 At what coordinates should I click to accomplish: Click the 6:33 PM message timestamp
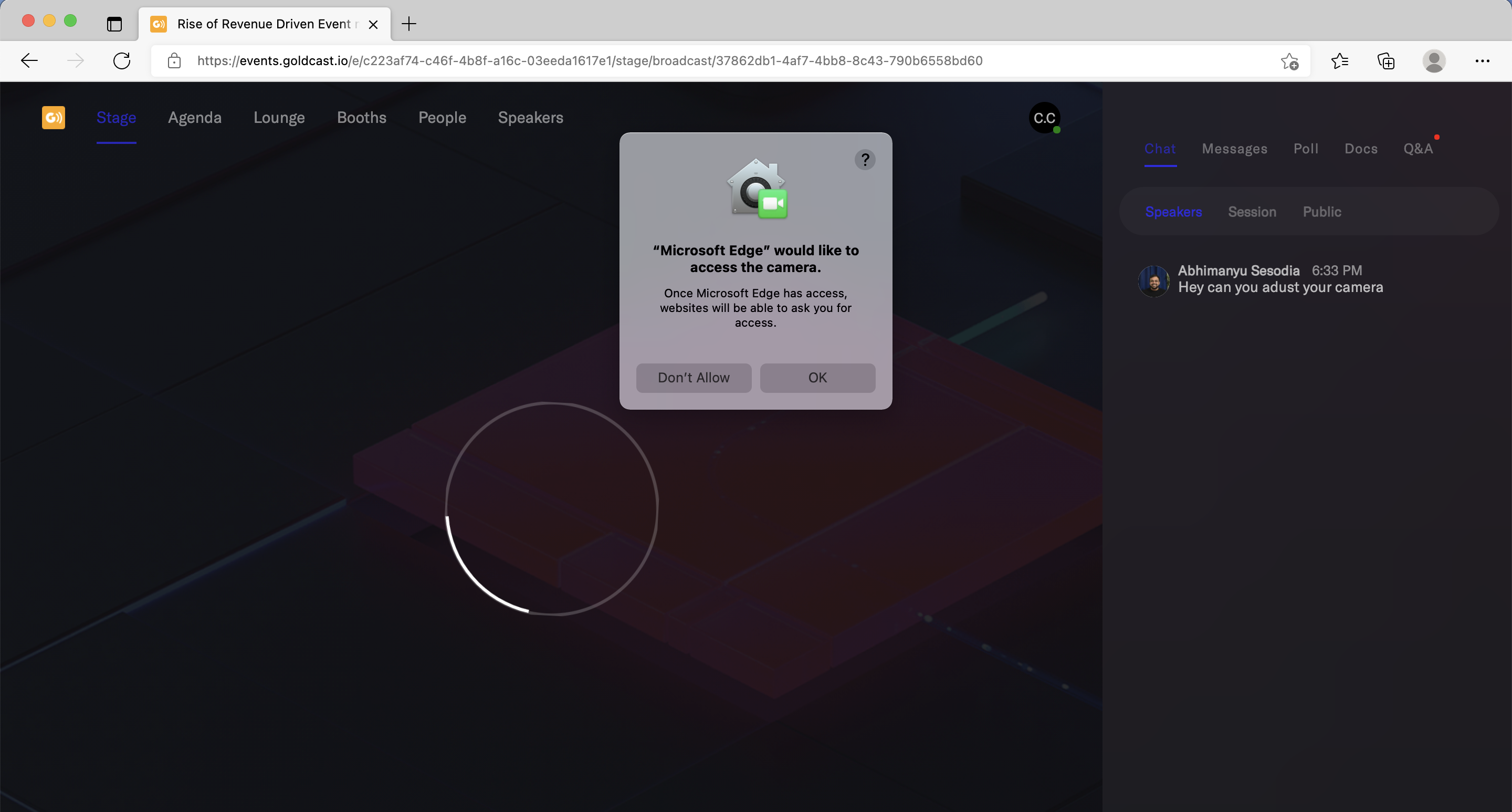(1337, 270)
